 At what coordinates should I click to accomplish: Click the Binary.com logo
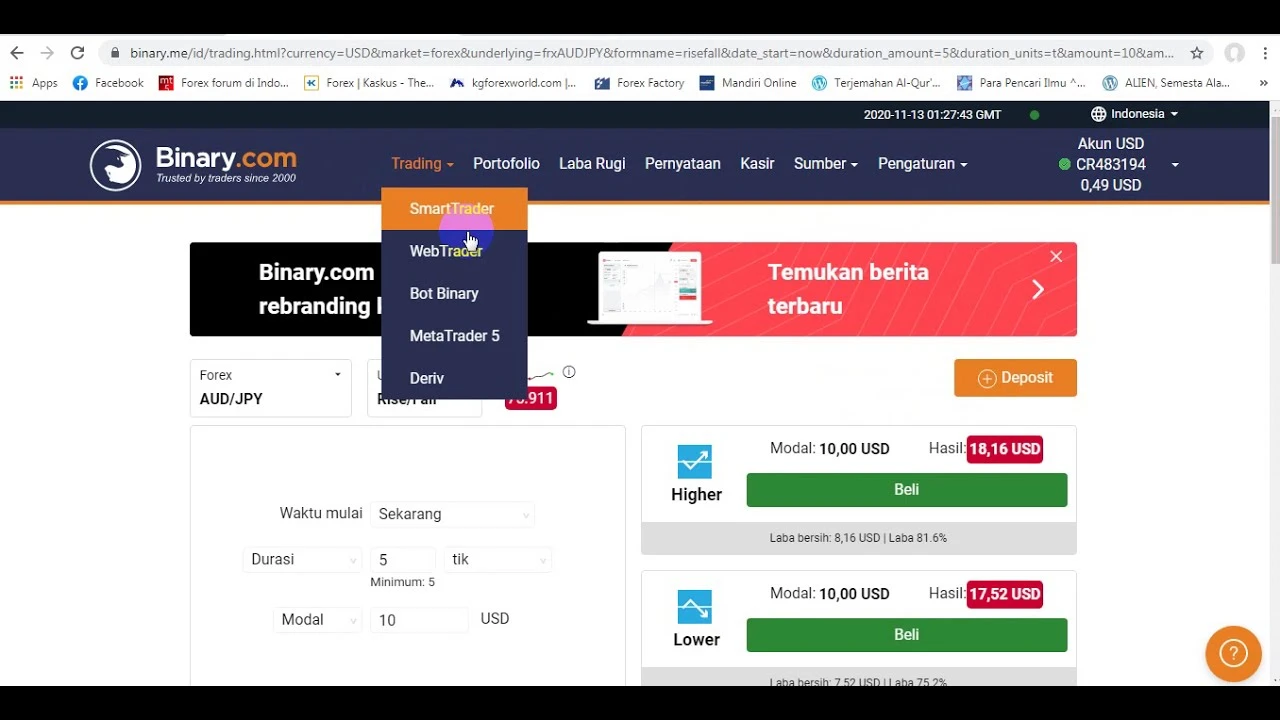[193, 165]
